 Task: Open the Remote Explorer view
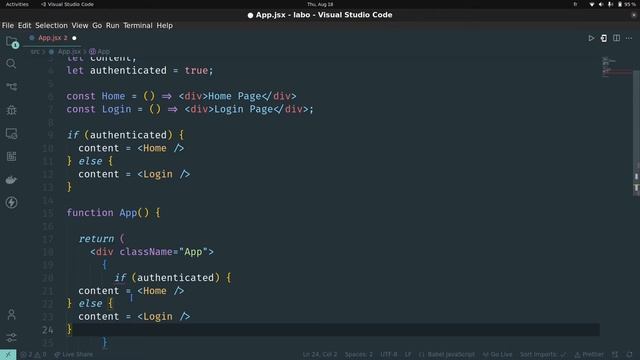(11, 133)
